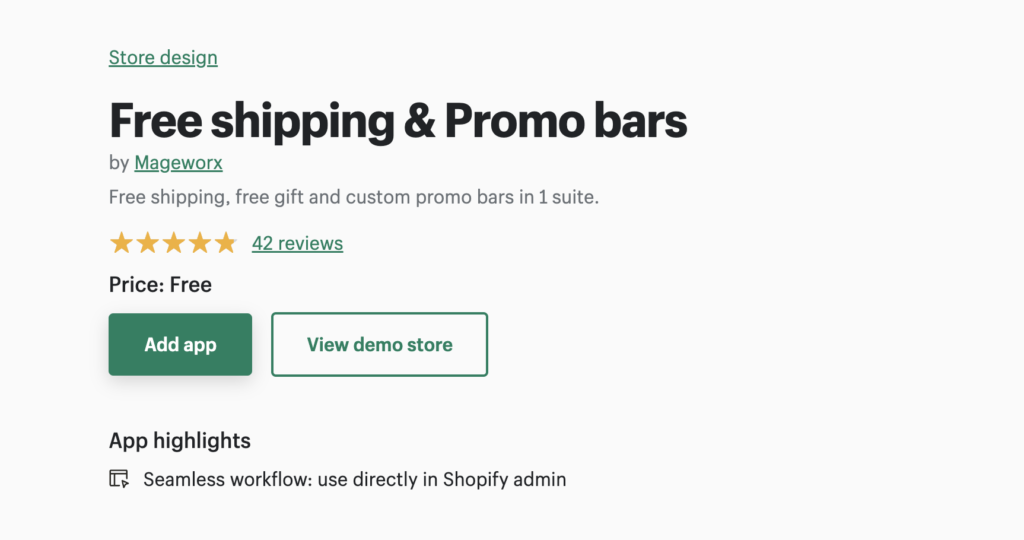Screen dimensions: 1024x540
Task: Click the View demo store button
Action: click(379, 344)
